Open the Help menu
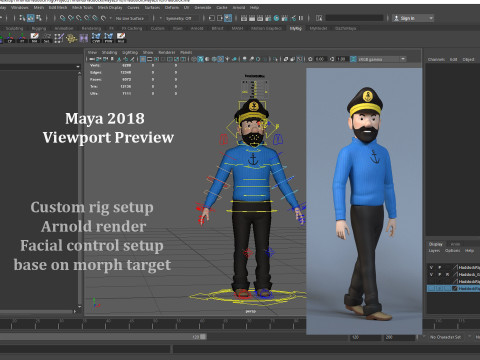The image size is (480, 360). [x=254, y=7]
